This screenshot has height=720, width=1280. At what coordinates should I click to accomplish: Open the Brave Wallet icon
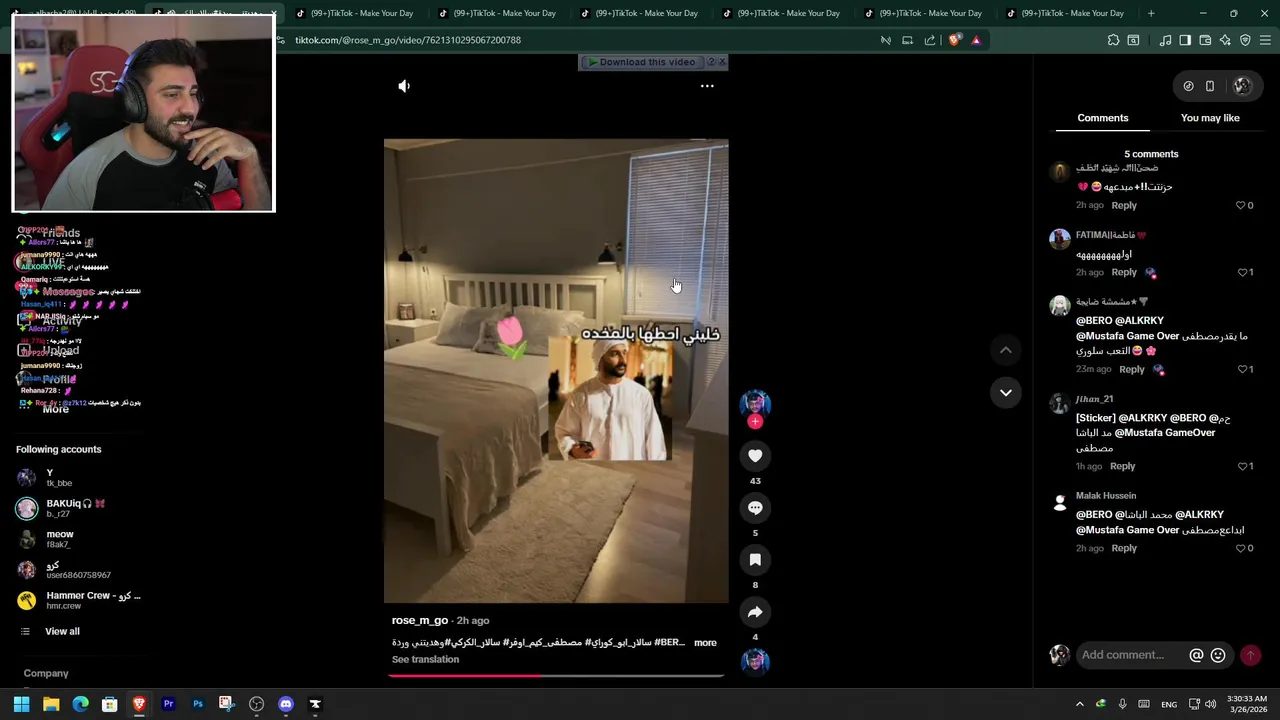click(1205, 40)
